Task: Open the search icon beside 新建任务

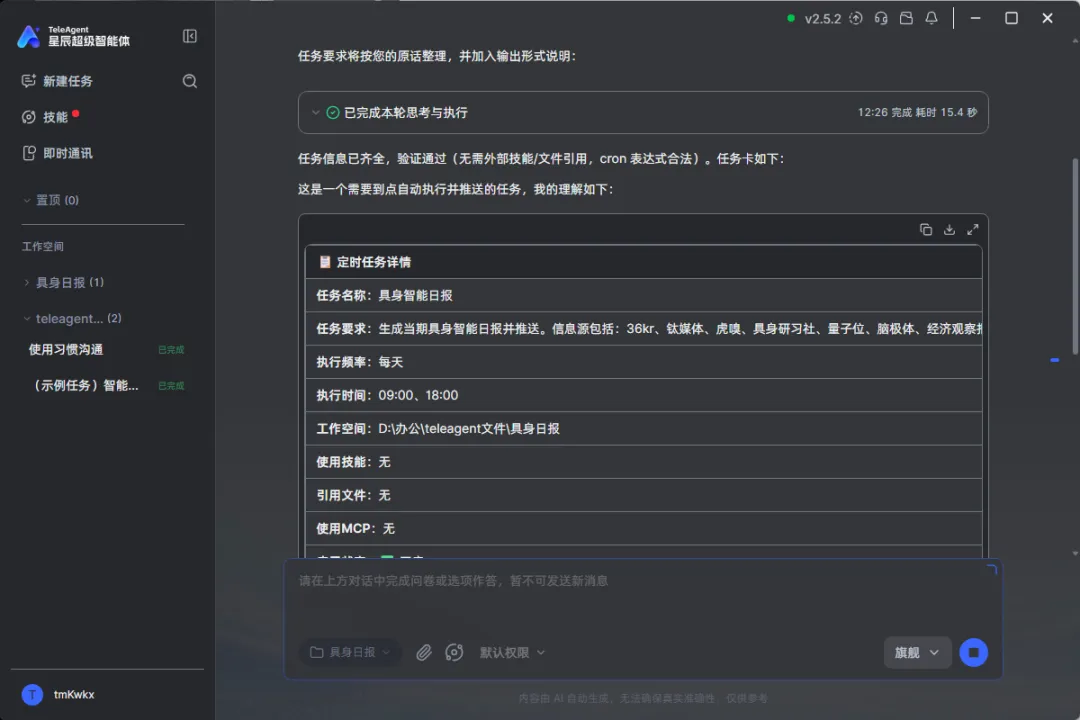Action: [x=189, y=81]
